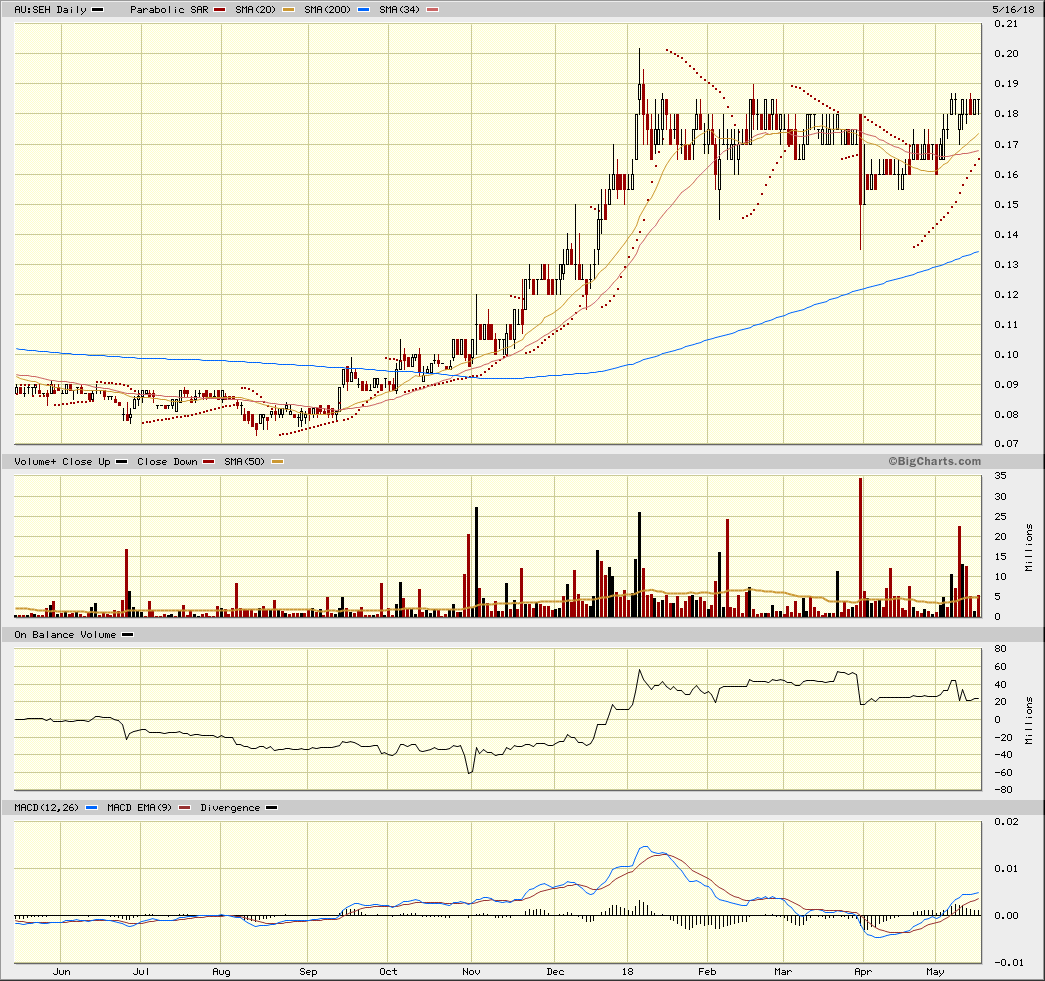Select the Close Down legend label

click(167, 462)
